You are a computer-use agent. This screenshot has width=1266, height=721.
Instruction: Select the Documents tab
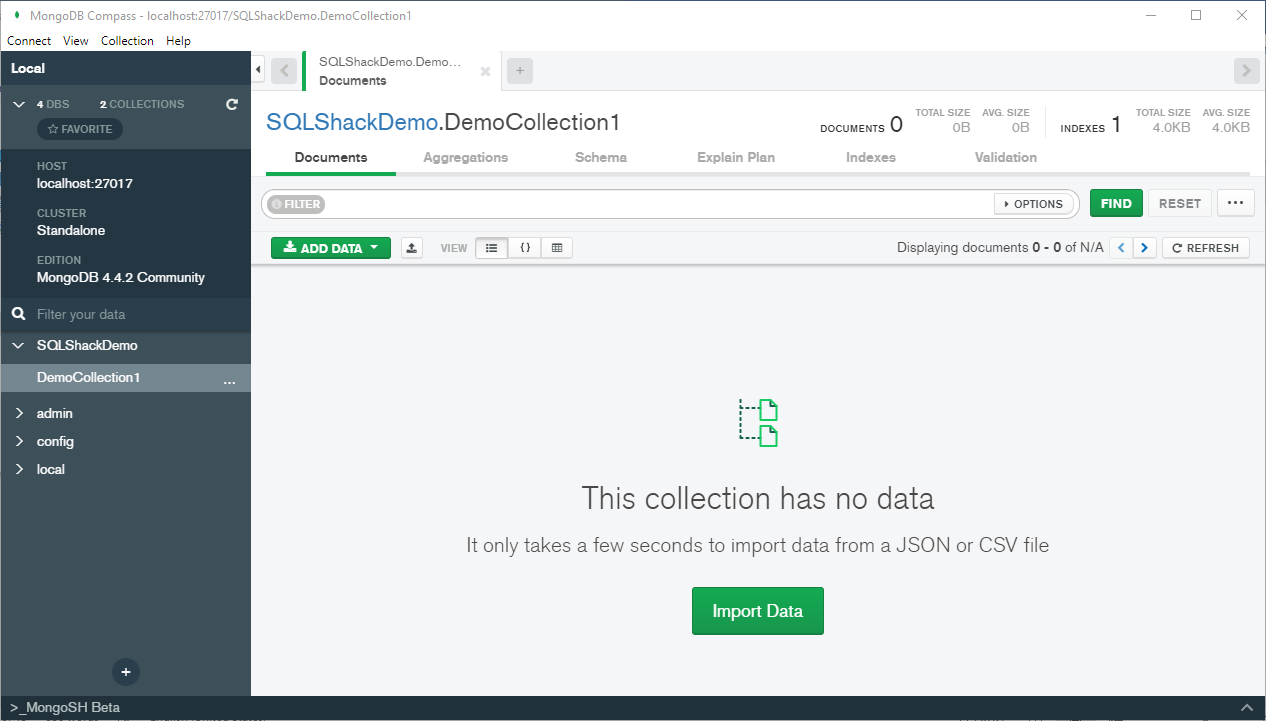pos(331,158)
